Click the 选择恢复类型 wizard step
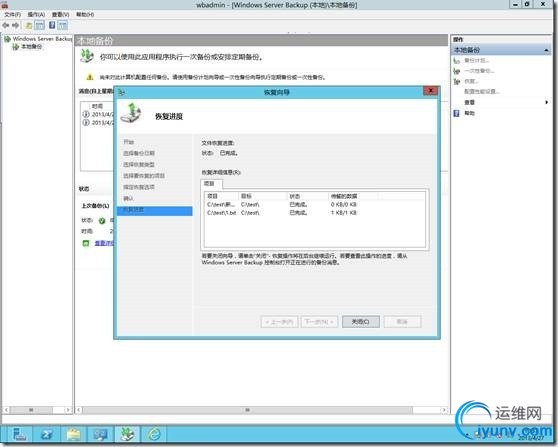 139,165
